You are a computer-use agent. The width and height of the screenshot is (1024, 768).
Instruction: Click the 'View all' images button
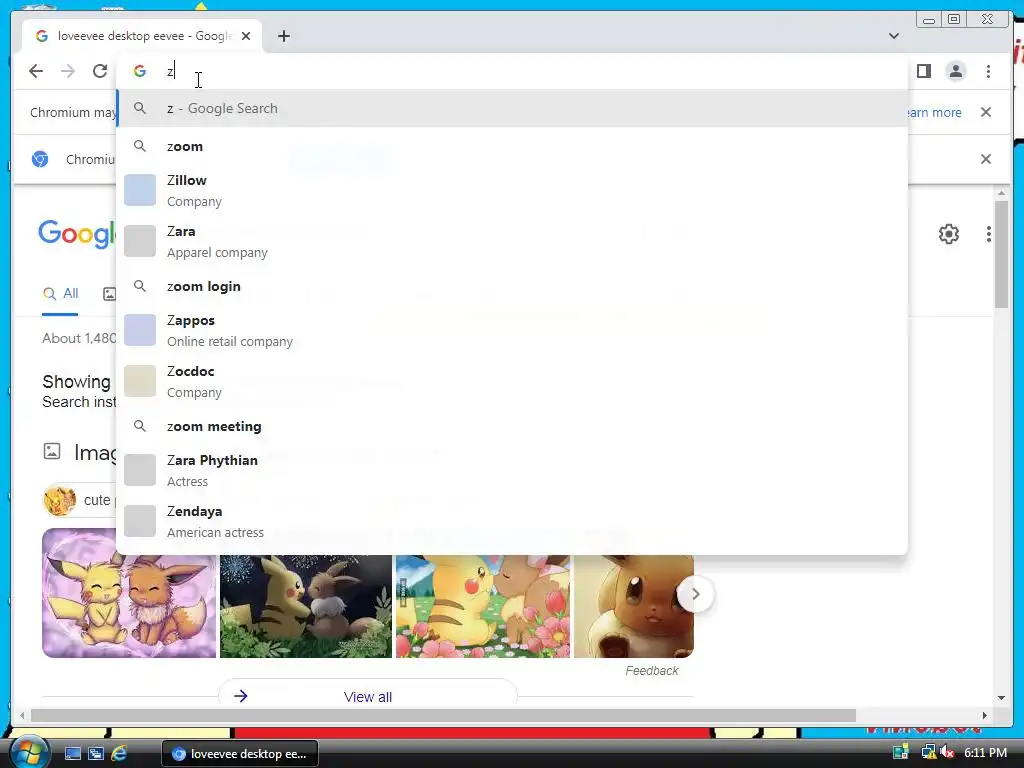368,696
